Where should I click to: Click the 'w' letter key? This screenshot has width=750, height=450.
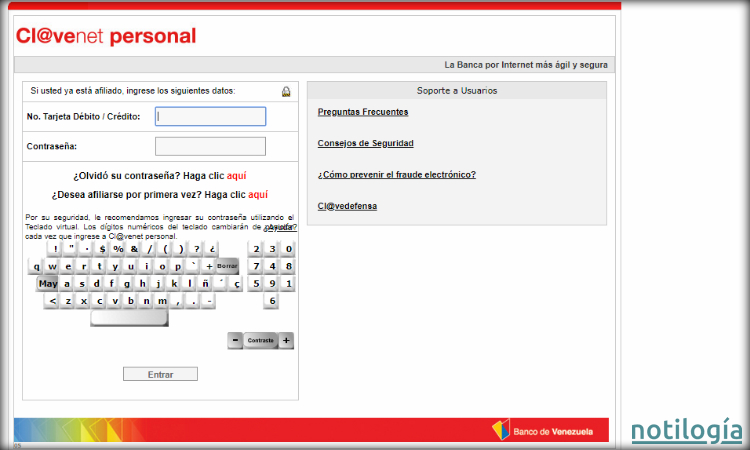click(52, 266)
